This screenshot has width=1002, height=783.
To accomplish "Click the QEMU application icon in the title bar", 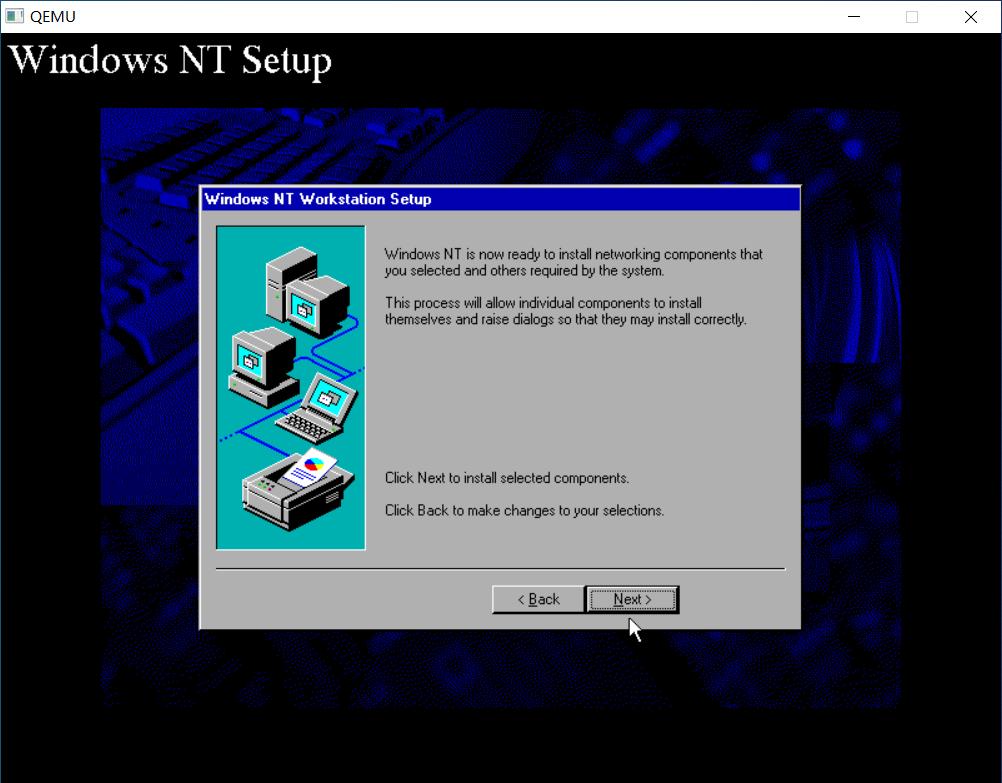I will [x=14, y=16].
